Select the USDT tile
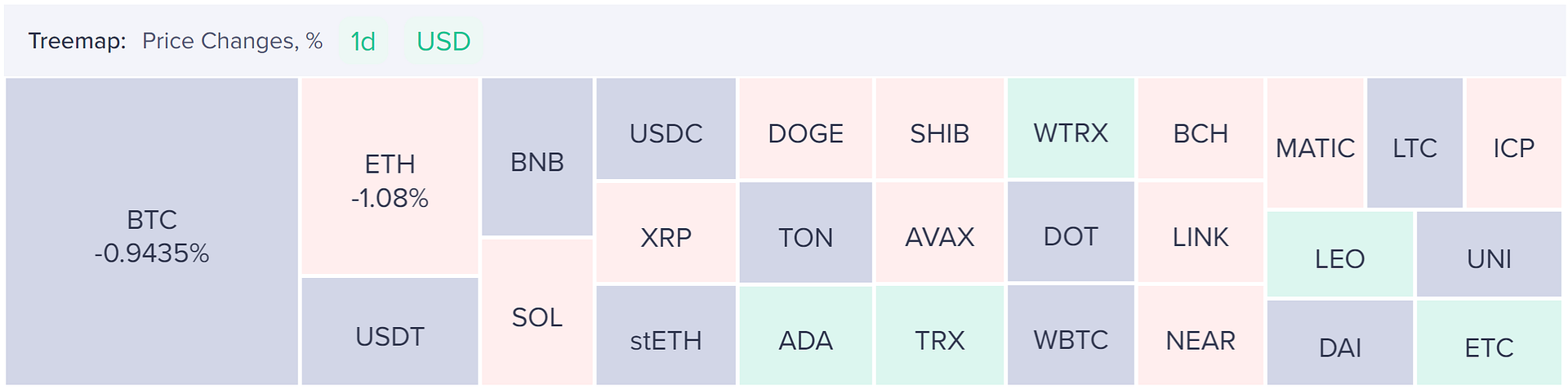Image resolution: width=1568 pixels, height=390 pixels. click(x=390, y=331)
